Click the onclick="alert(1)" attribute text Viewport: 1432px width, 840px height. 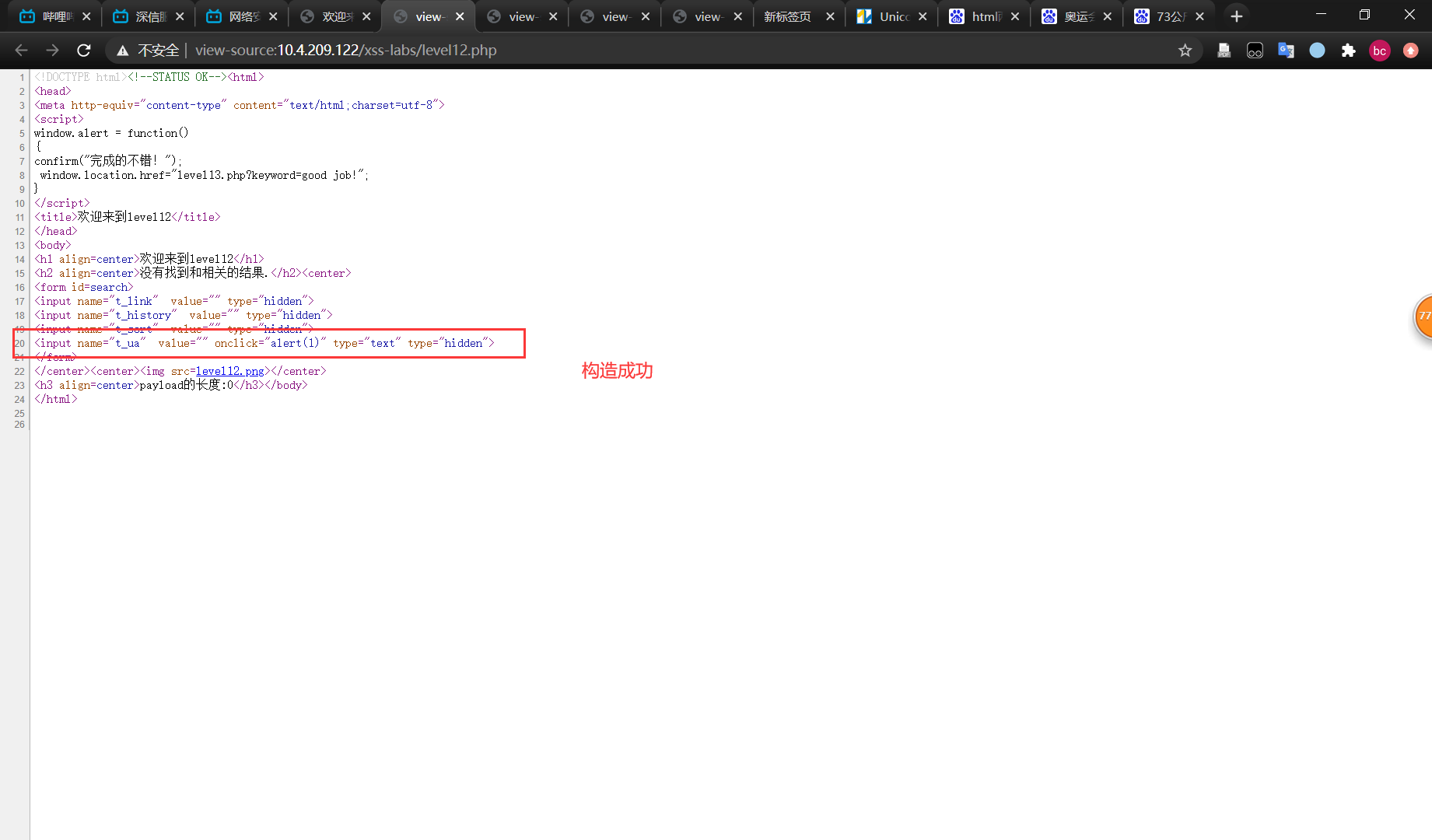tap(270, 344)
